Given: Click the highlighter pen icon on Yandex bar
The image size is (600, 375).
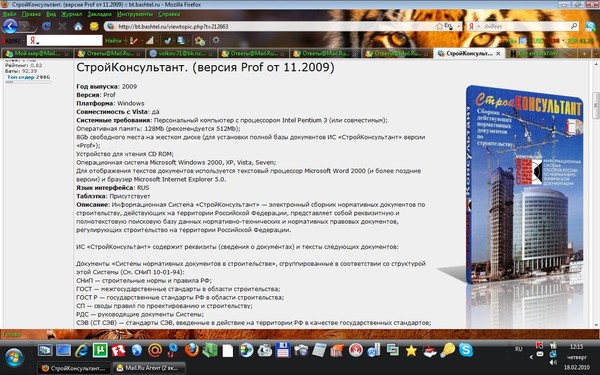Looking at the screenshot, I should [x=134, y=40].
